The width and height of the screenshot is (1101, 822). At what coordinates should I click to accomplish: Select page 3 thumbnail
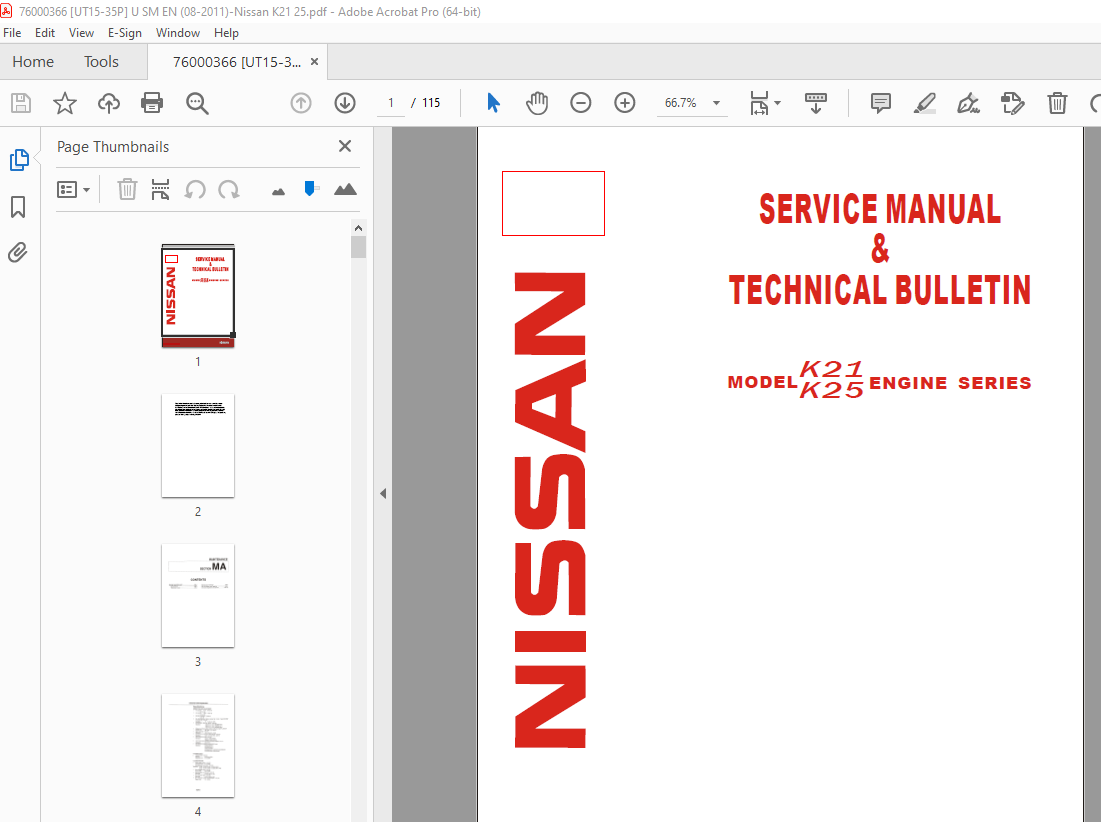tap(198, 596)
